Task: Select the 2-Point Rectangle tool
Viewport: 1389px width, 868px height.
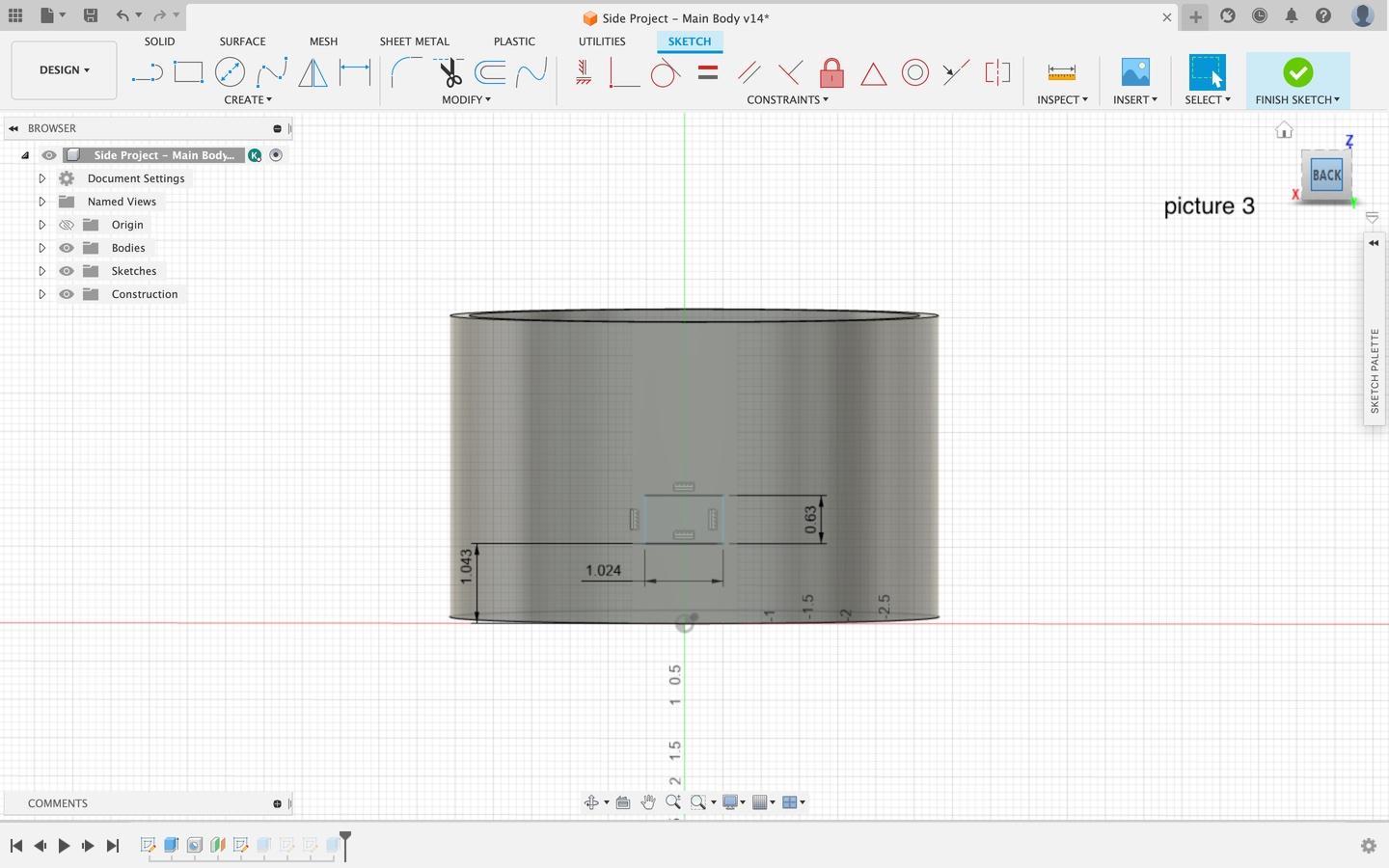Action: [x=188, y=72]
